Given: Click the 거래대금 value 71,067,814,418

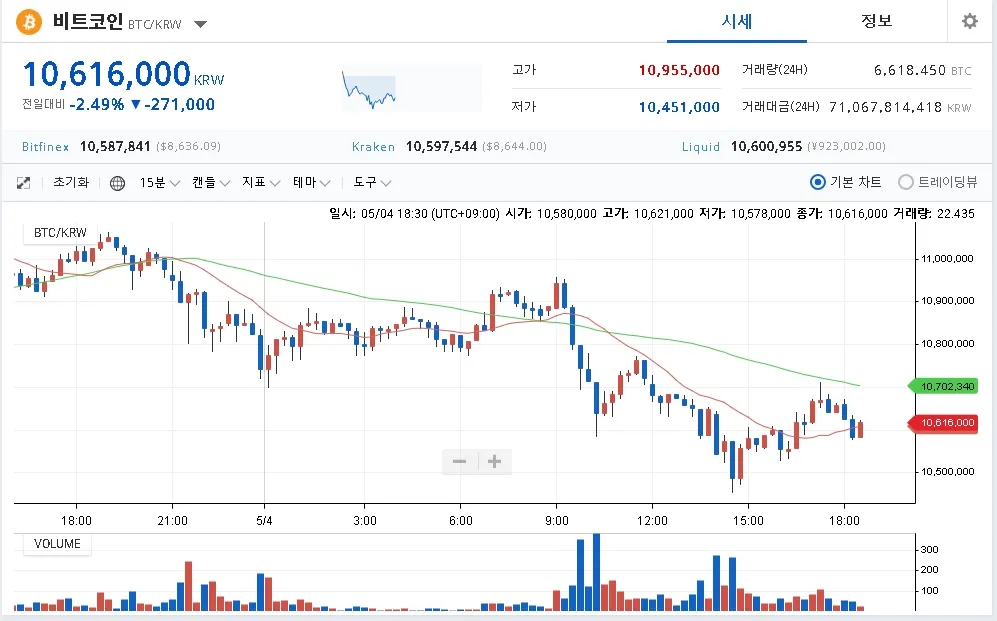Looking at the screenshot, I should 886,107.
